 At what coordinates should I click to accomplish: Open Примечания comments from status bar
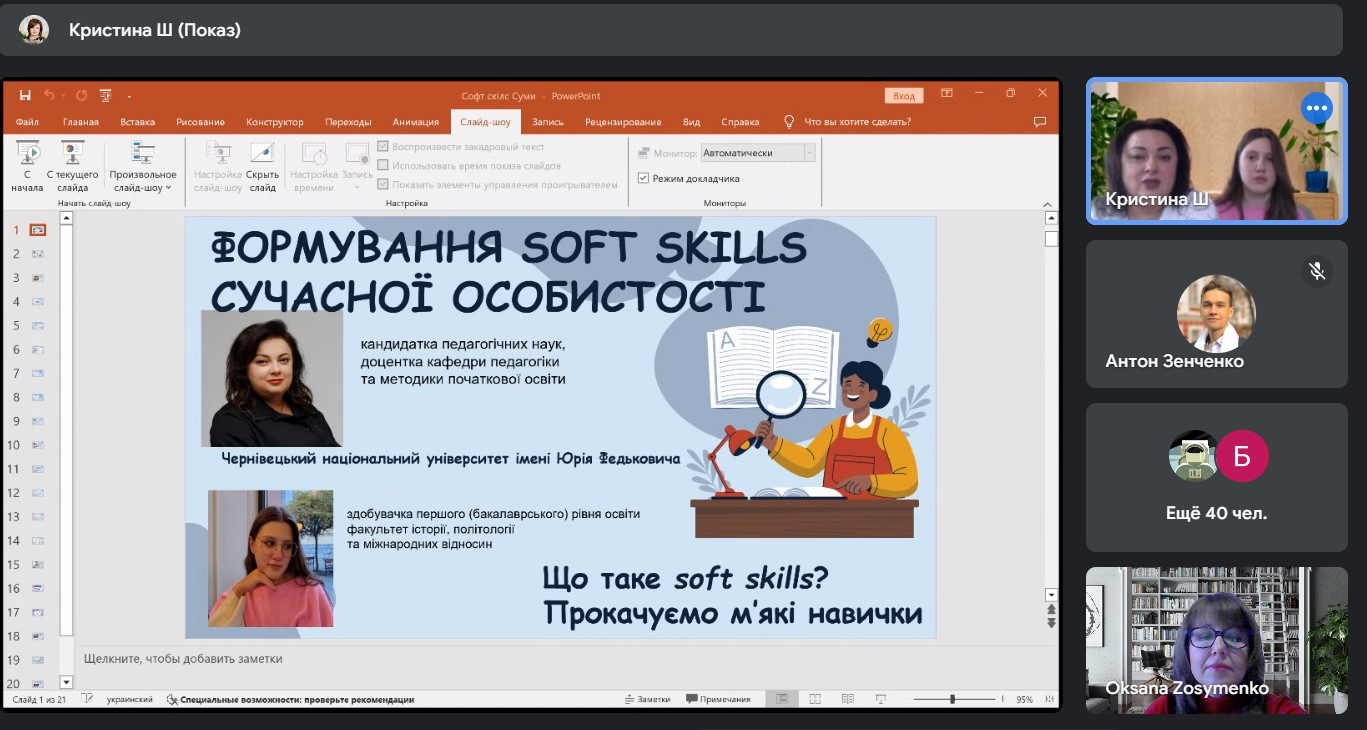tap(719, 700)
